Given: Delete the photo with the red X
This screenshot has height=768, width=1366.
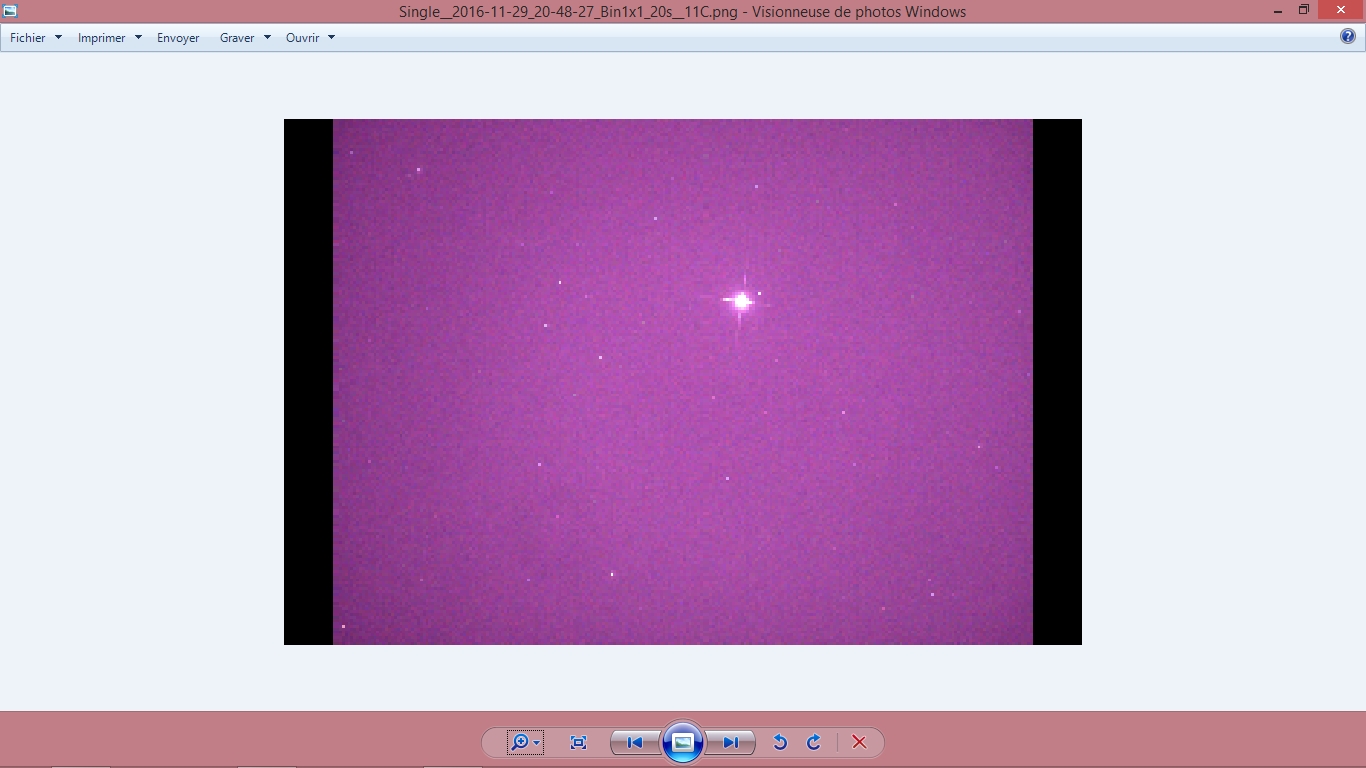Looking at the screenshot, I should [x=859, y=742].
